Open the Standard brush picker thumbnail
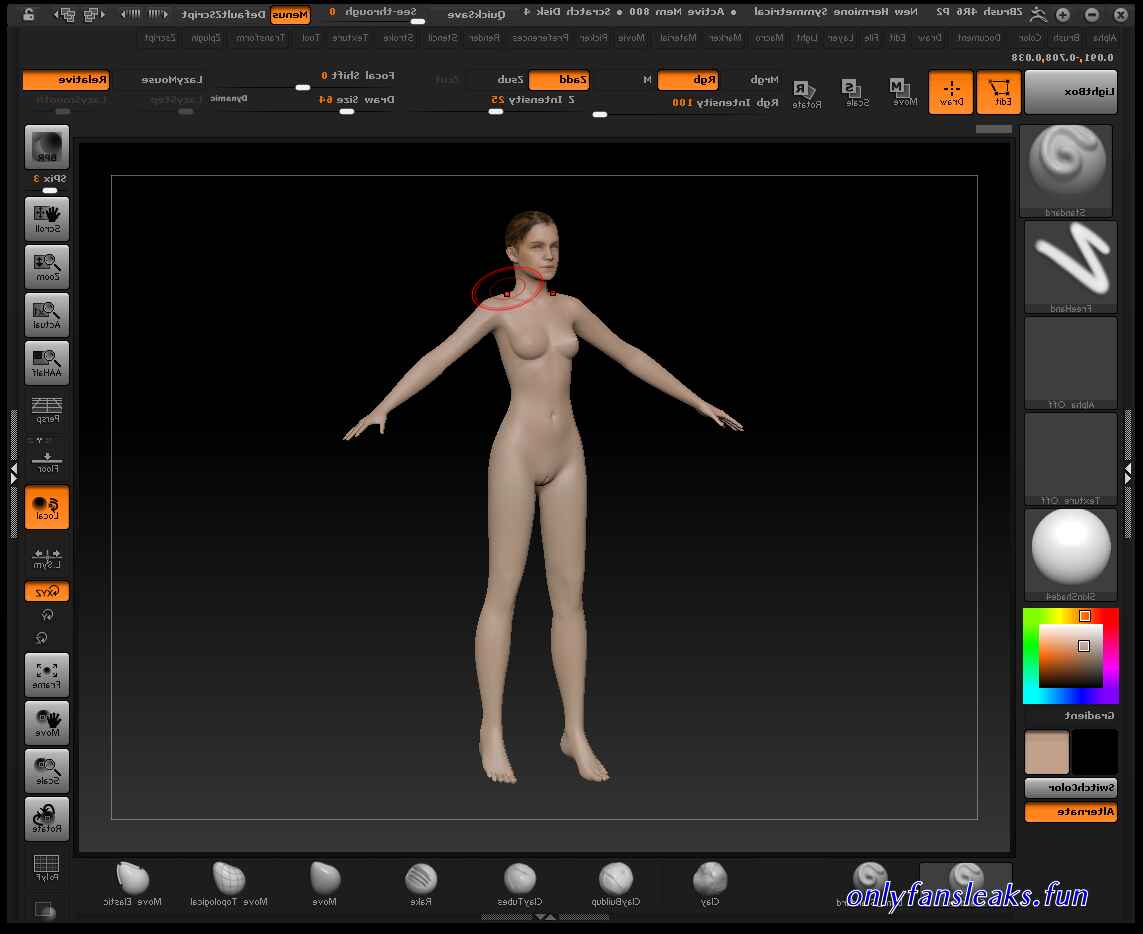Image resolution: width=1143 pixels, height=934 pixels. pos(1066,171)
